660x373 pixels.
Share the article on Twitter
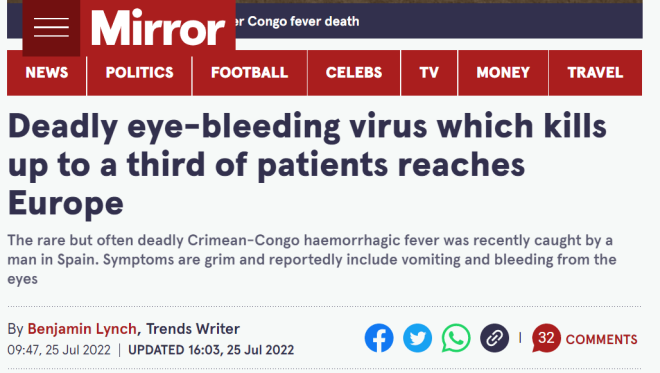(417, 338)
